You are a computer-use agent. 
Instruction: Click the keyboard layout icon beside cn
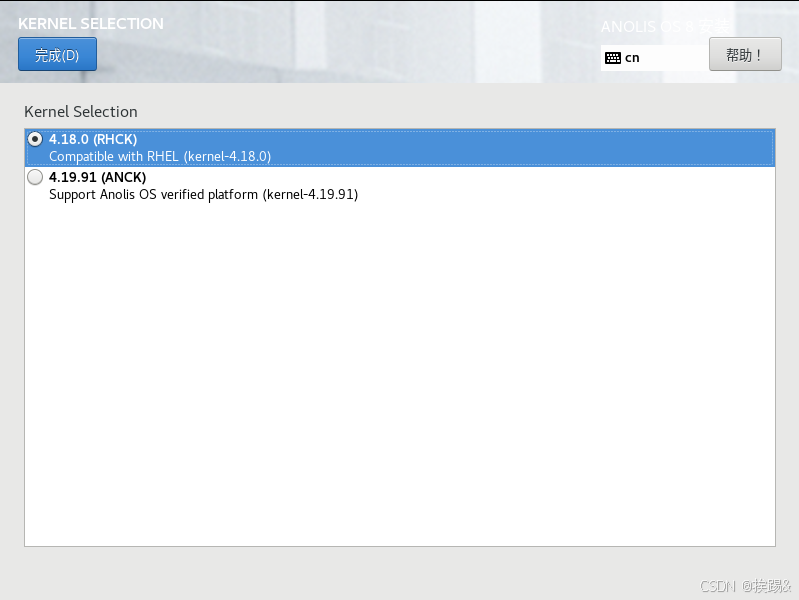click(612, 58)
